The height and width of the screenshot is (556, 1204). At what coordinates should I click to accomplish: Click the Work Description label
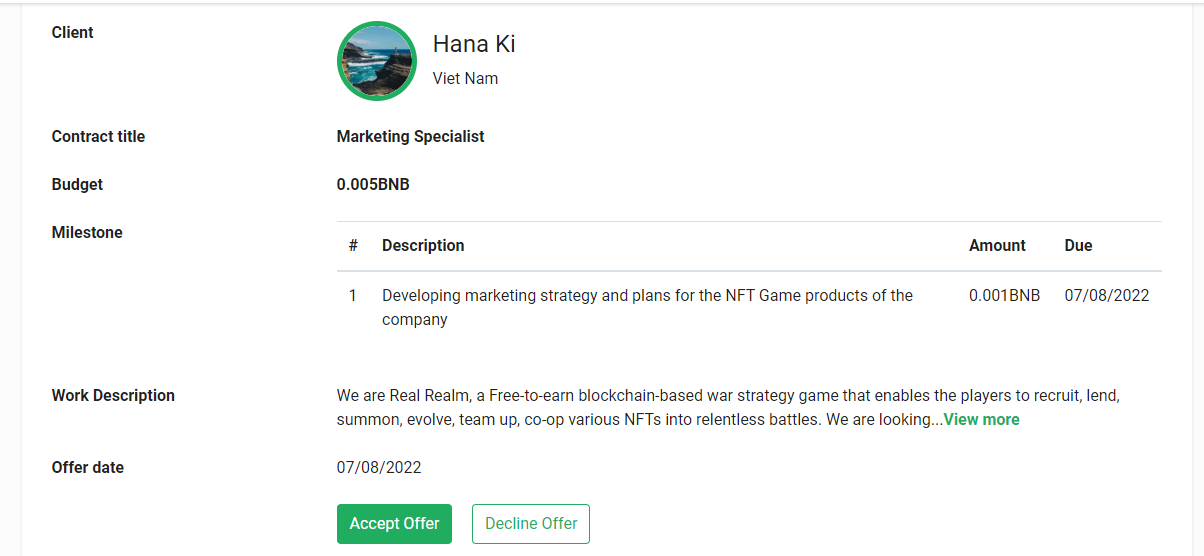coord(113,396)
